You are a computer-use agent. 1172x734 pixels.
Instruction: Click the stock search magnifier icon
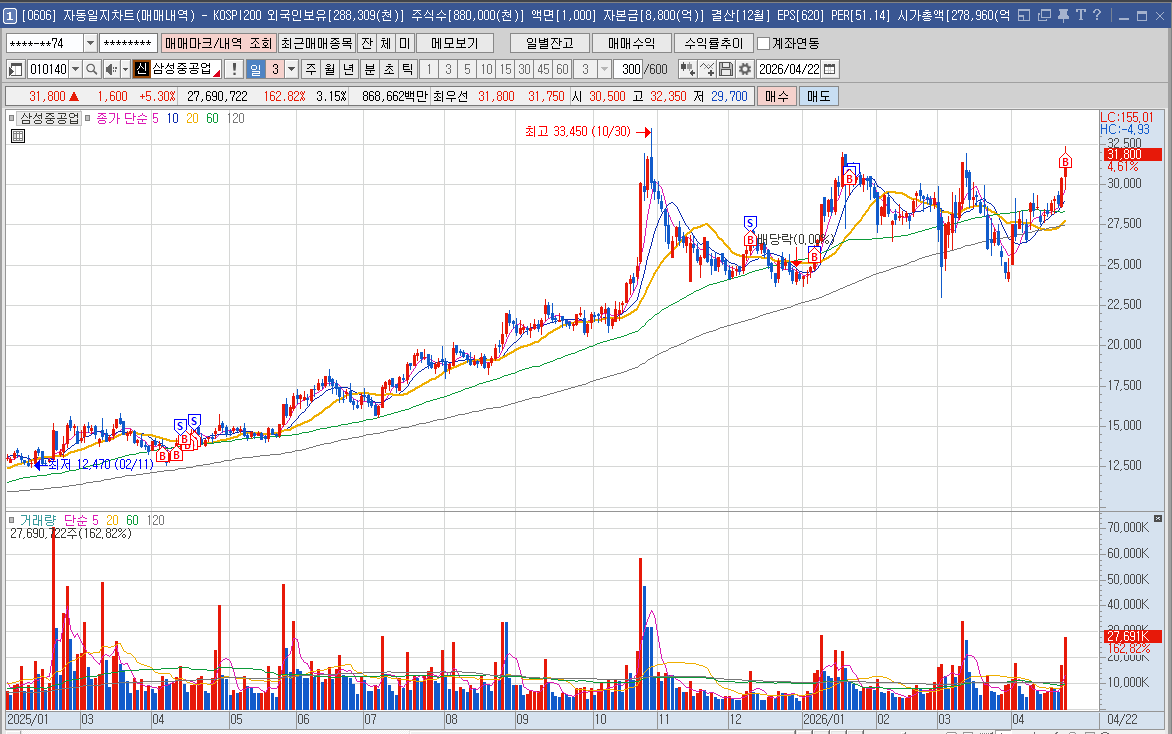[x=91, y=69]
